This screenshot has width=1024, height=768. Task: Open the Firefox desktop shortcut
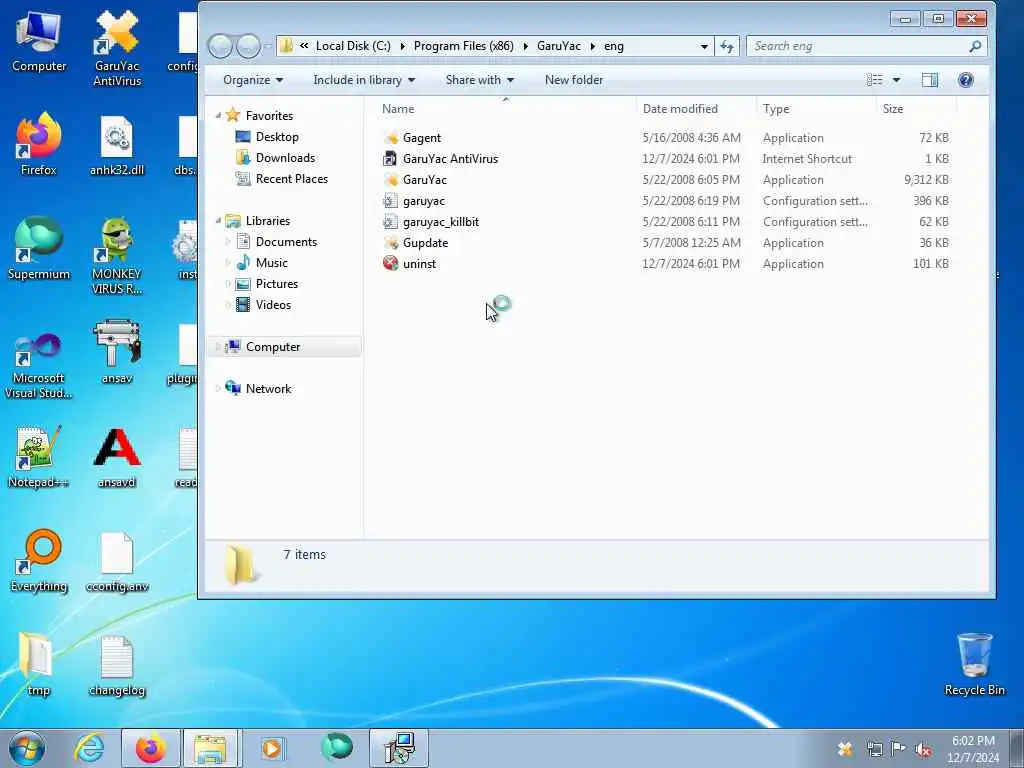pyautogui.click(x=39, y=144)
